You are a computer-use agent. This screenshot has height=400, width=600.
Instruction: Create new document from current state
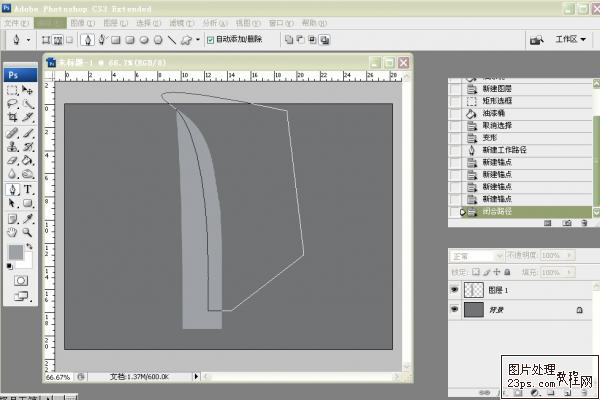coord(548,223)
